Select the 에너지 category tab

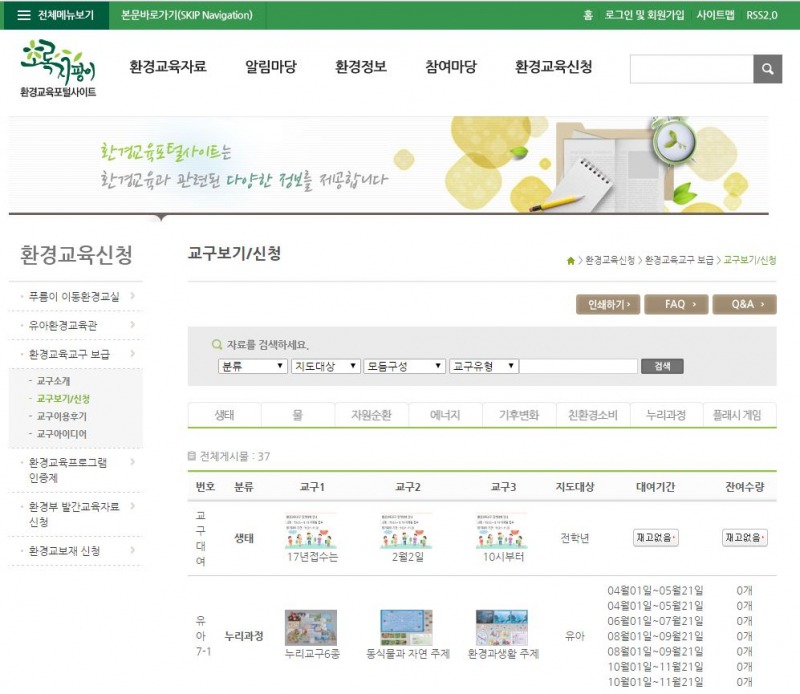445,415
